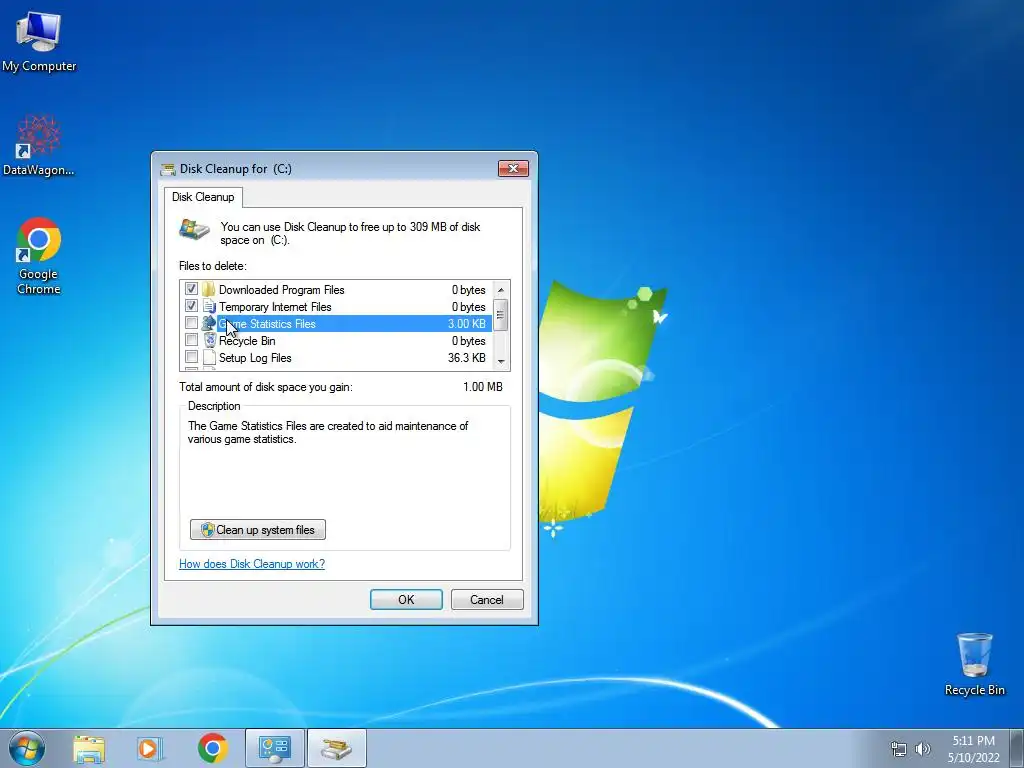This screenshot has width=1024, height=768.
Task: Switch to the Control Panel taskbar item
Action: click(275, 748)
